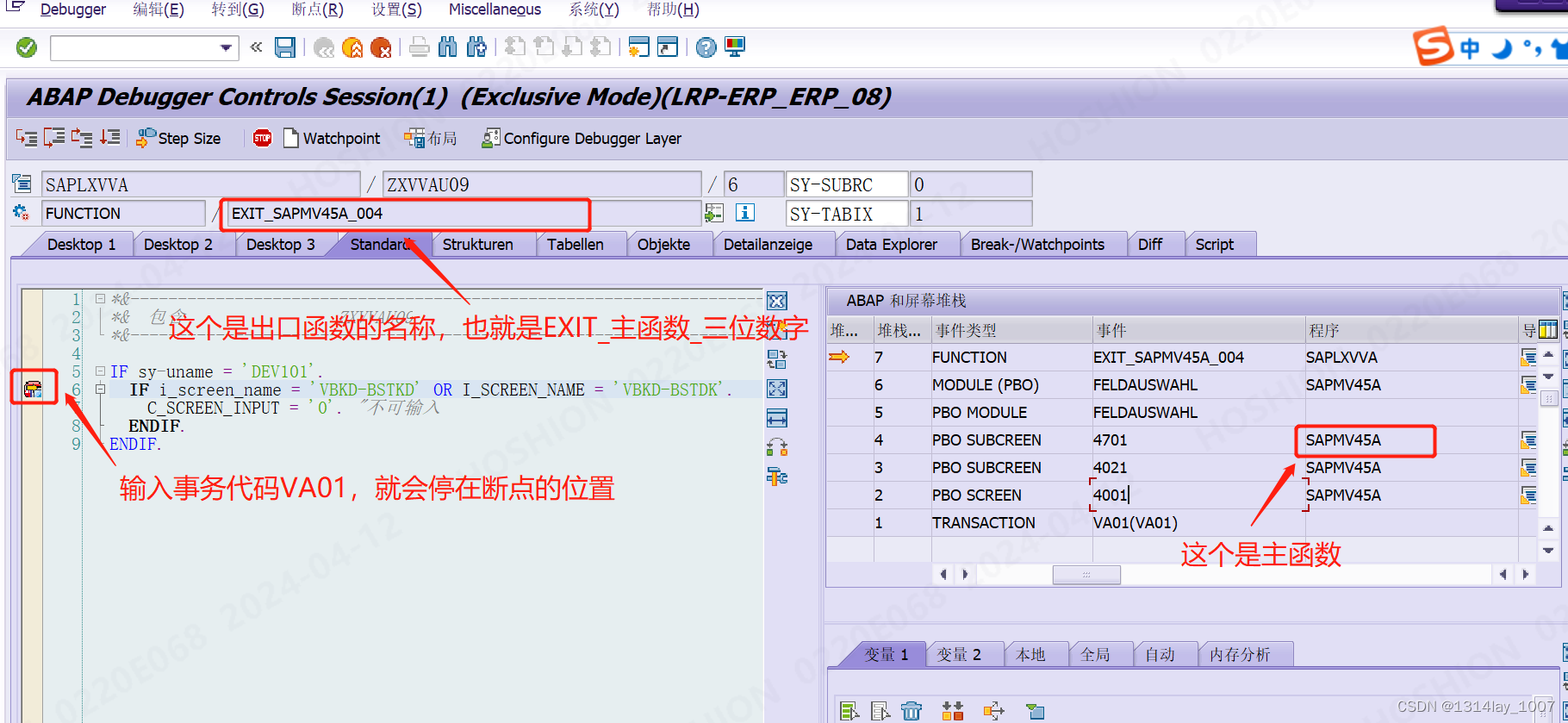Viewport: 1568px width, 723px height.
Task: Click the navigate icon for stack row 6
Action: point(1528,385)
